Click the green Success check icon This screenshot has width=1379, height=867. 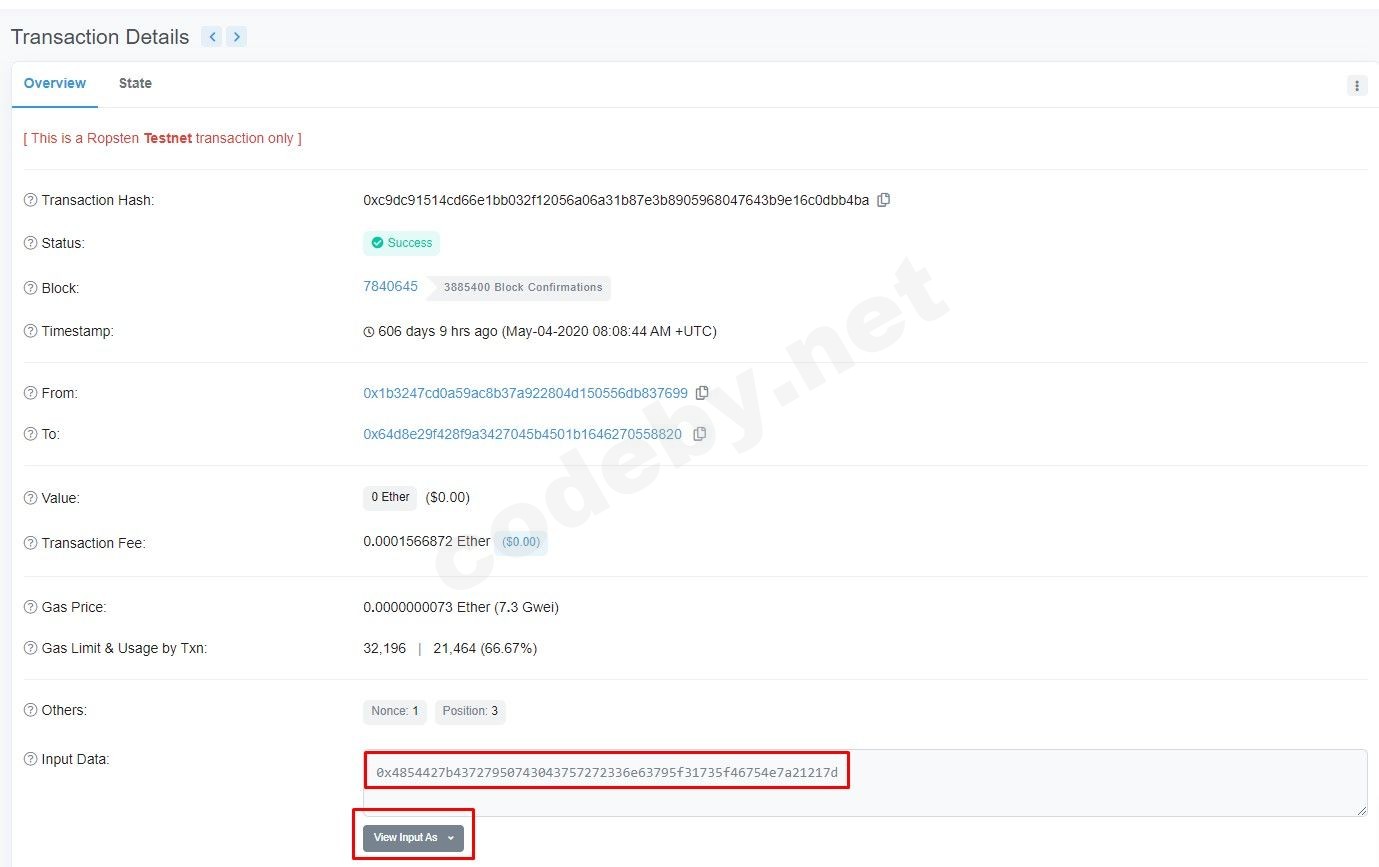(x=377, y=243)
